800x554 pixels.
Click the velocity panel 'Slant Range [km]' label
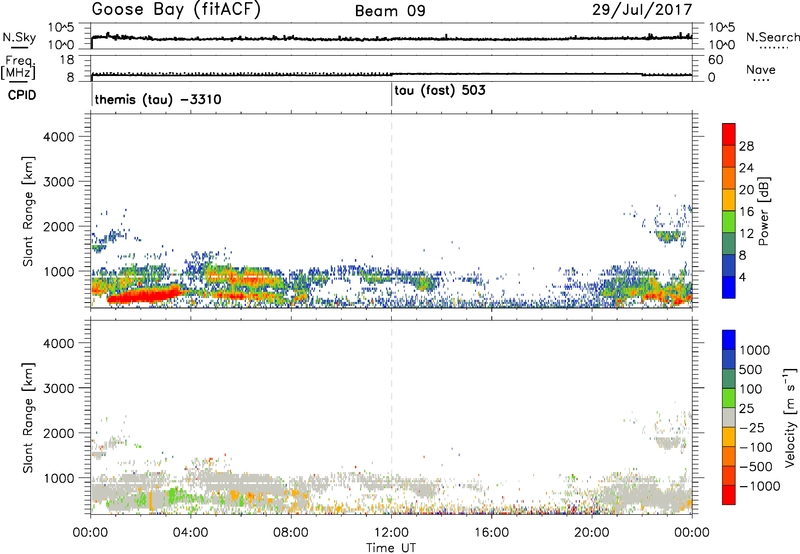[x=28, y=418]
